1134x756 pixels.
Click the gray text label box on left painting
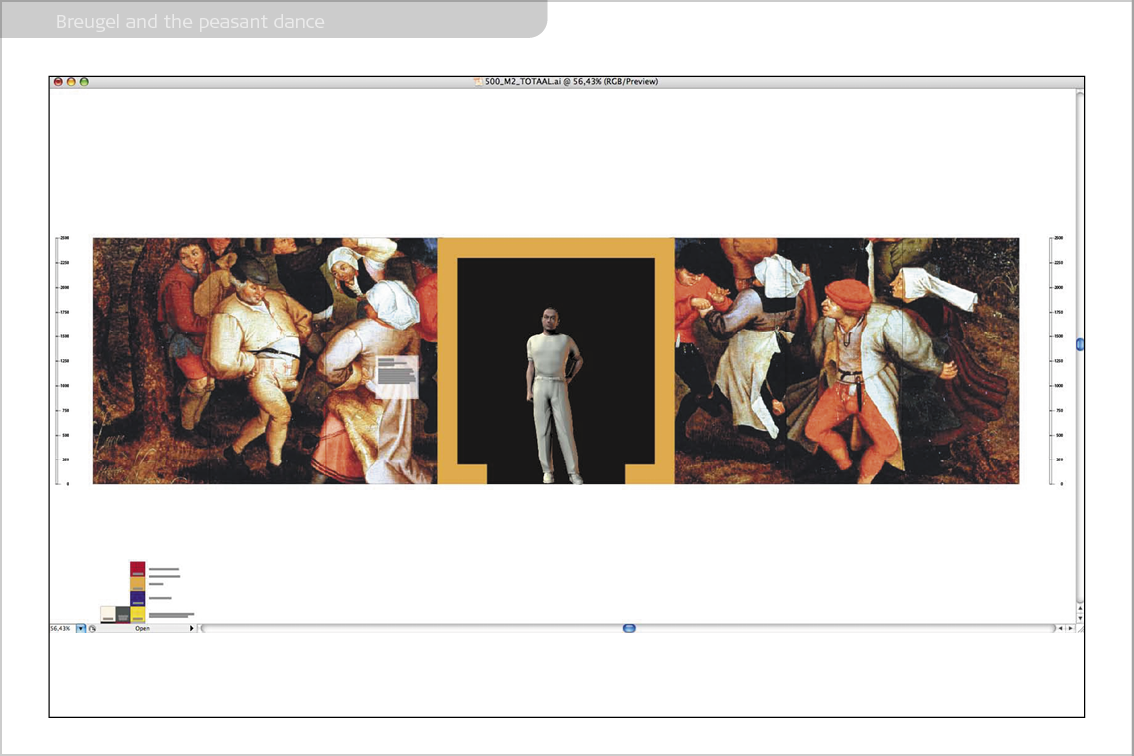point(397,377)
